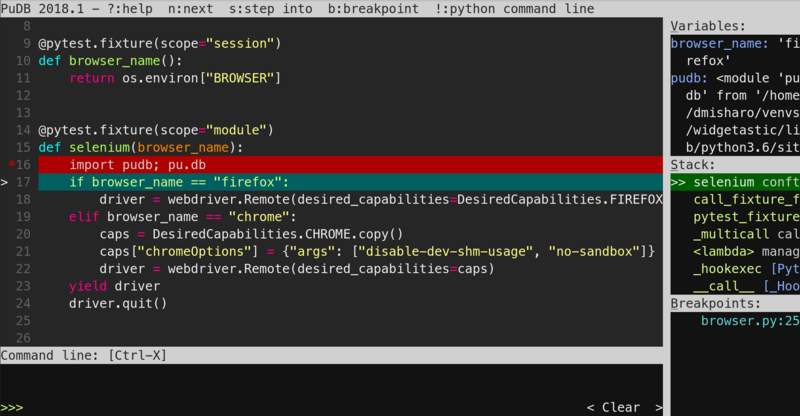Viewport: 800px width, 416px height.
Task: Click line 14 @pytest.fixture(scope="module")
Action: [156, 130]
